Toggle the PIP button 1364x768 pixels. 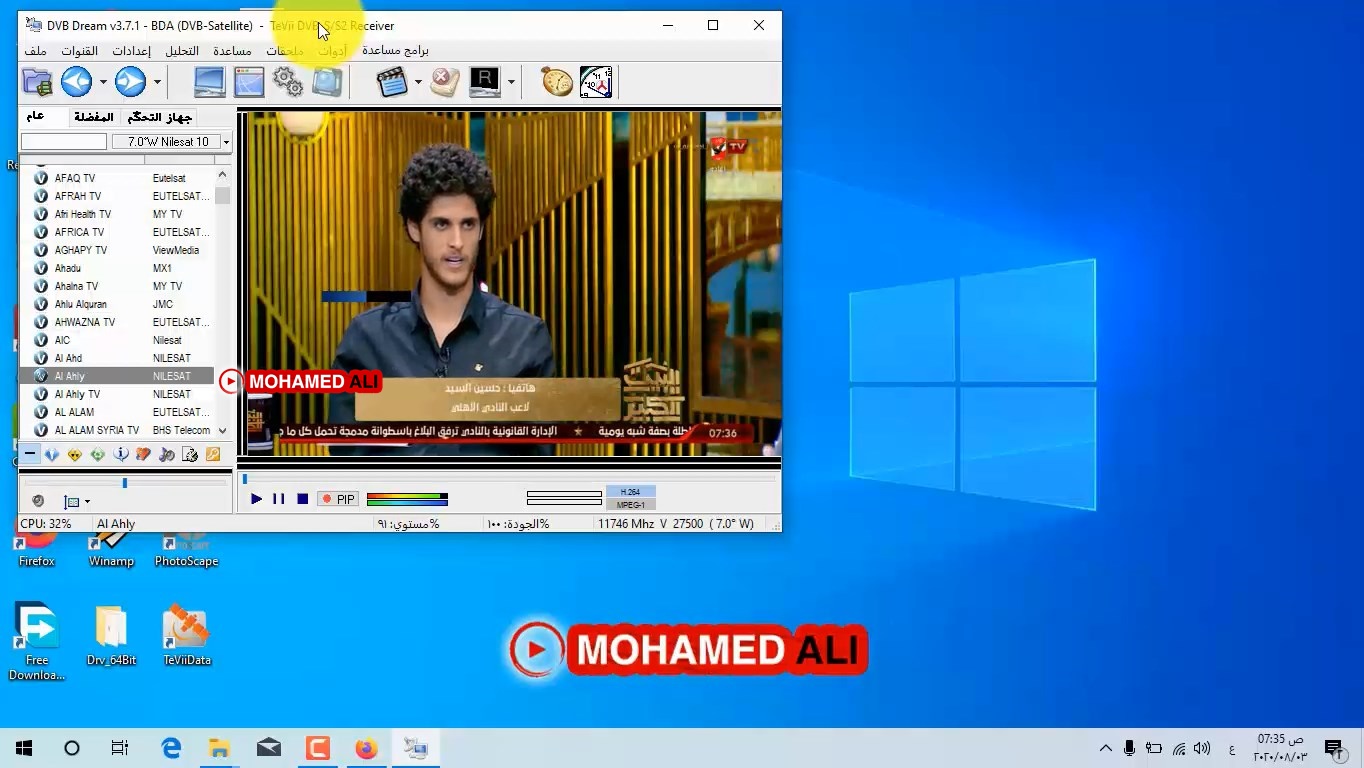point(338,499)
